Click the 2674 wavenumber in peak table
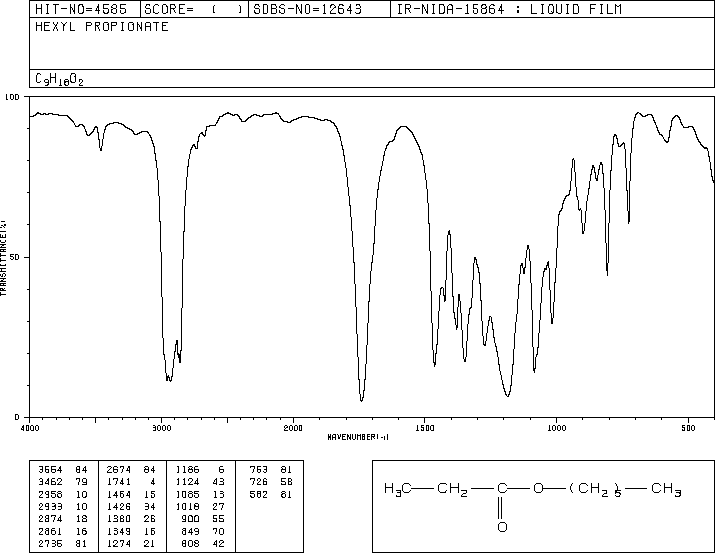The image size is (715, 553). tap(119, 470)
